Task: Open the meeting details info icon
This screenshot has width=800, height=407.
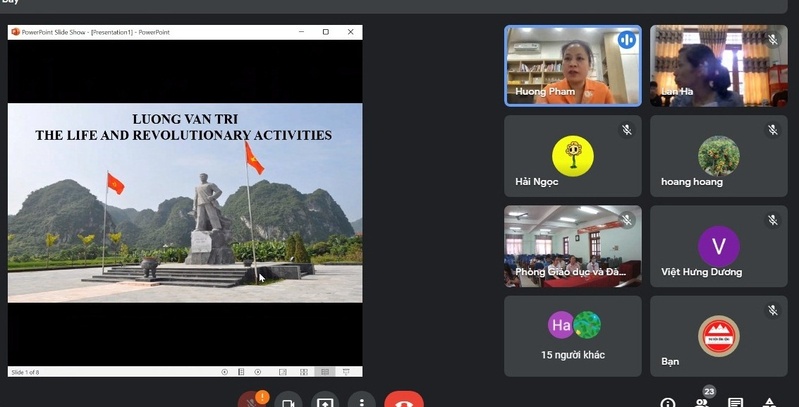Action: tap(667, 403)
